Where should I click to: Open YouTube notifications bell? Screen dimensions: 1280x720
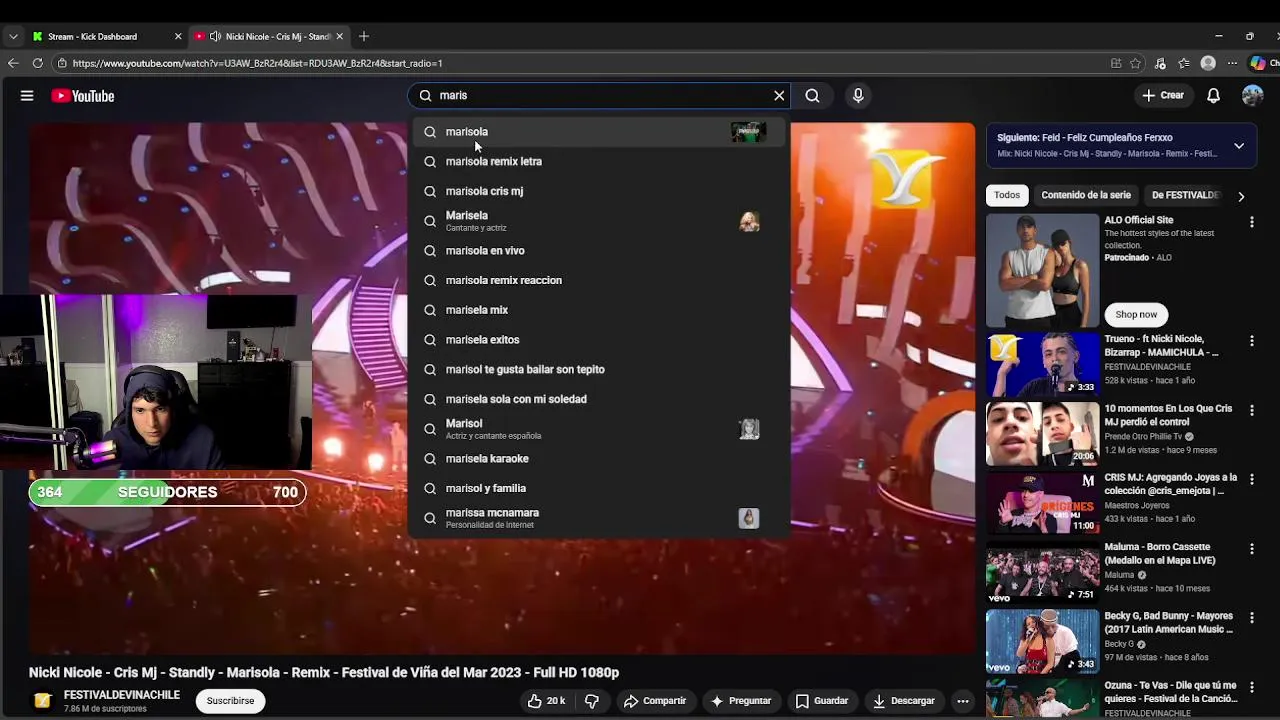pos(1213,96)
